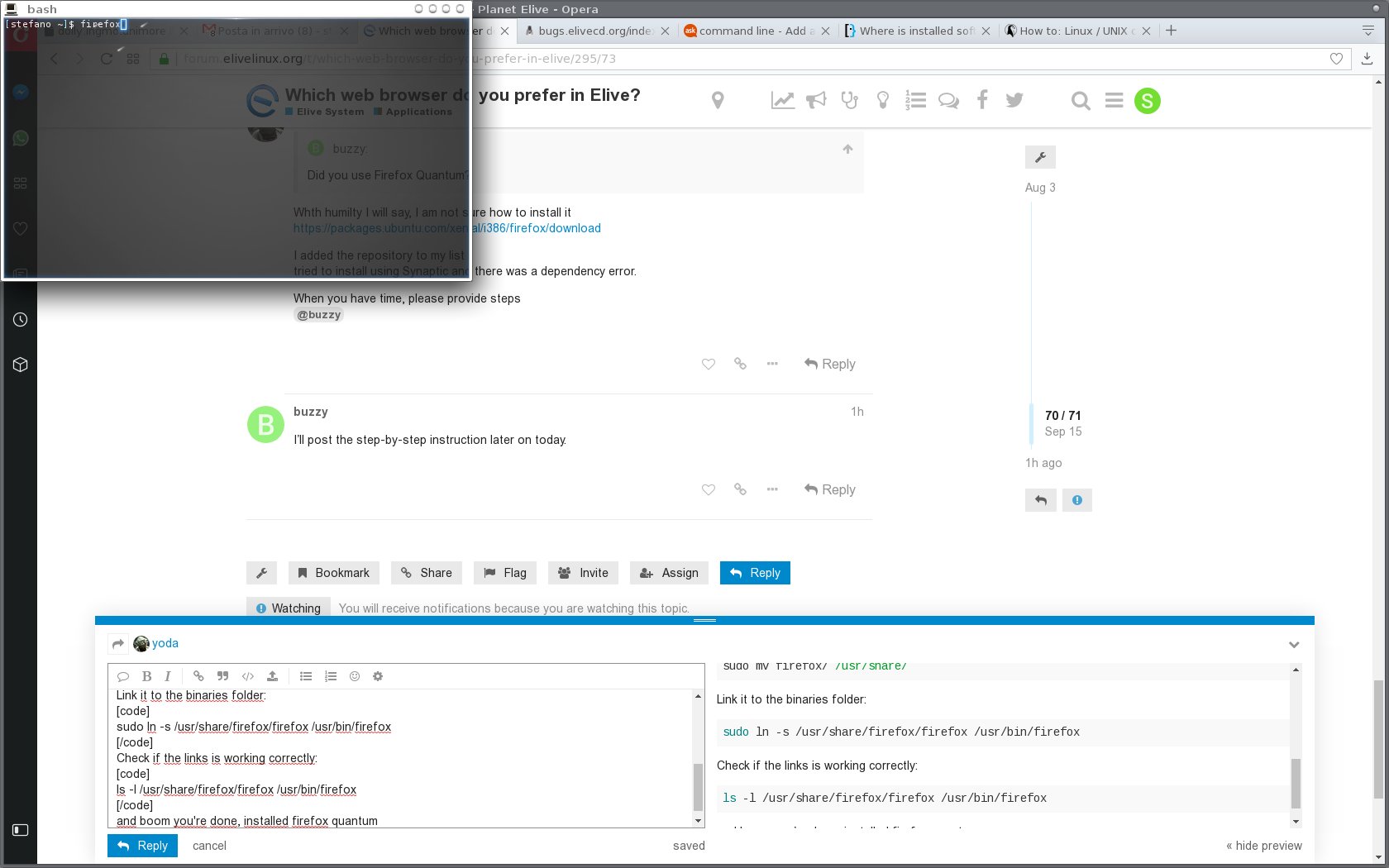
Task: Click the upload icon in editor toolbar
Action: click(272, 676)
